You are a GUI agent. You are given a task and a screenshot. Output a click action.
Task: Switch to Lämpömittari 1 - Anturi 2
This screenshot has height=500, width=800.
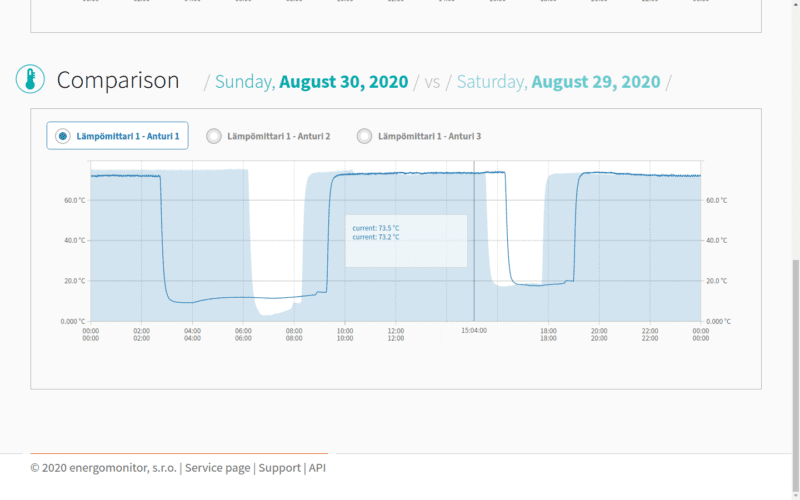(268, 136)
